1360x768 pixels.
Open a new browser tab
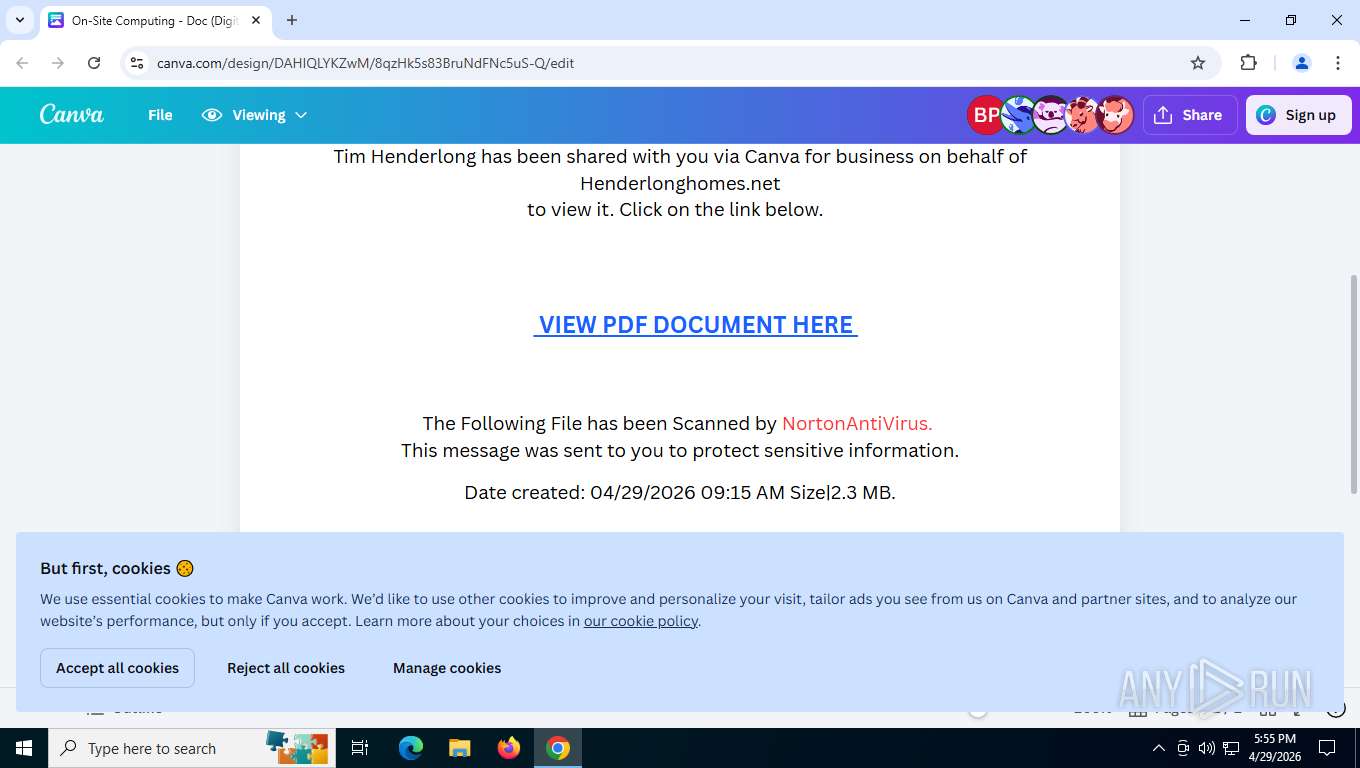pos(292,20)
